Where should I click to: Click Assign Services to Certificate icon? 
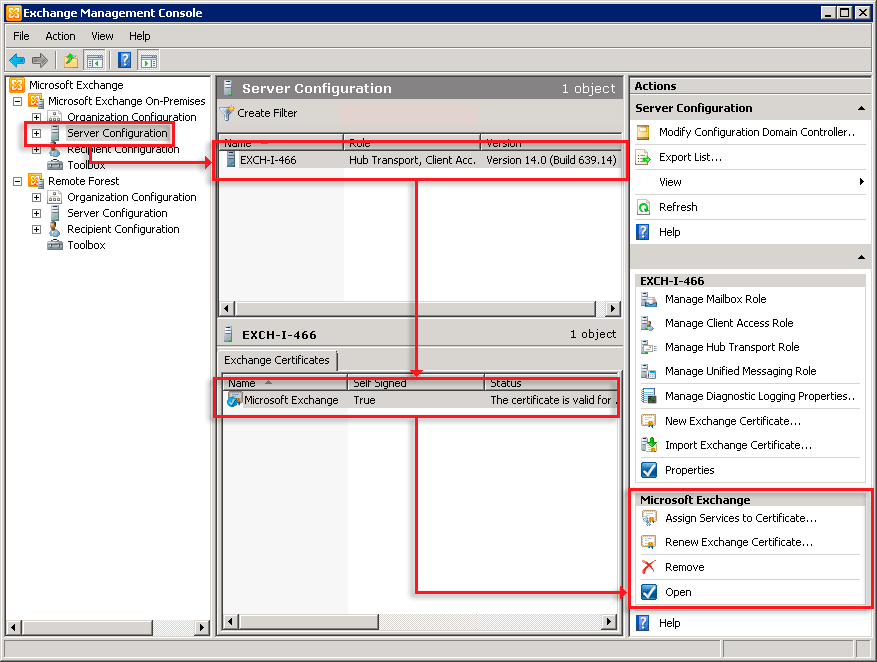(x=649, y=518)
